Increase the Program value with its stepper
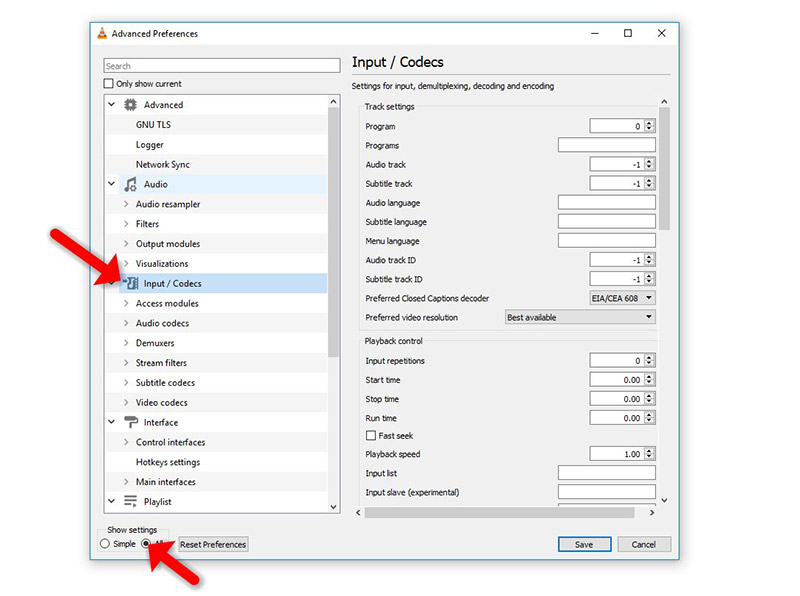This screenshot has width=800, height=596. pyautogui.click(x=650, y=122)
